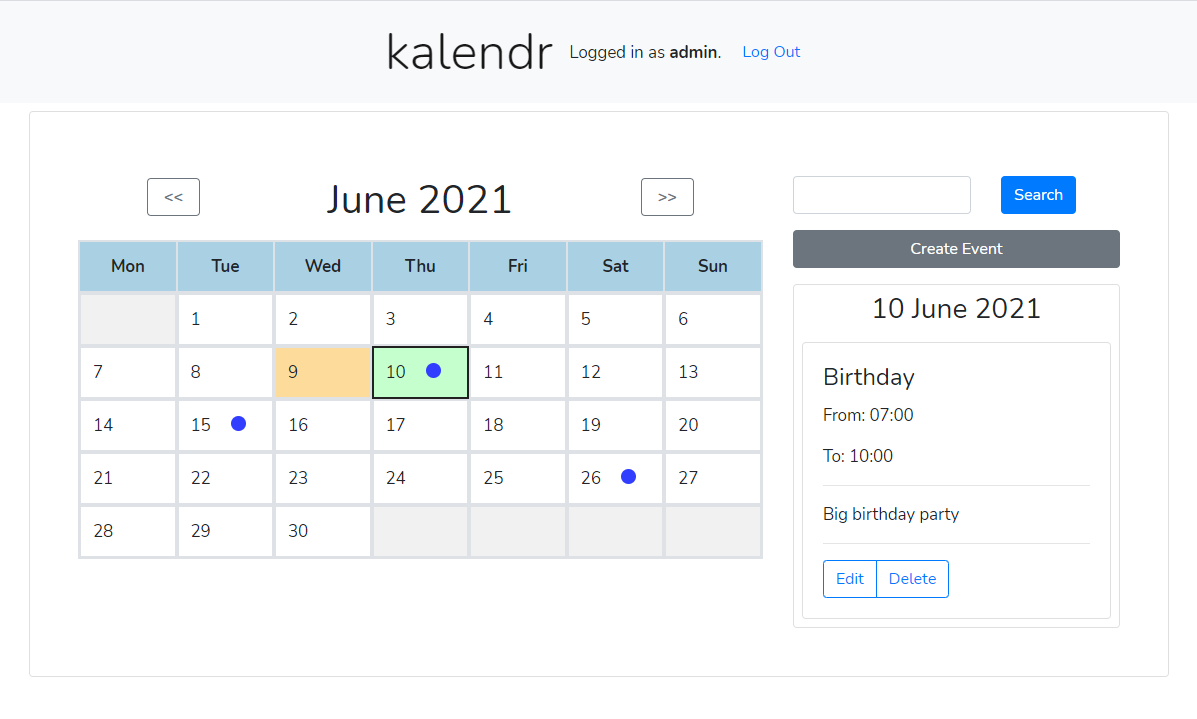Edit the Birthday event

pos(849,578)
